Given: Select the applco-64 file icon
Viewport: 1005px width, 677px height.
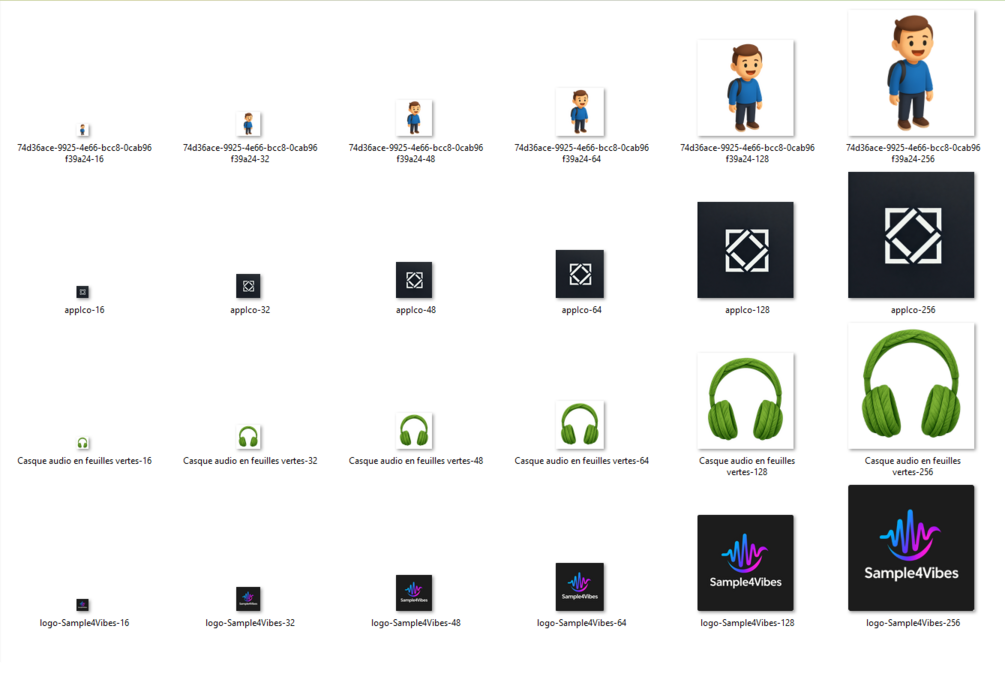Looking at the screenshot, I should tap(580, 274).
